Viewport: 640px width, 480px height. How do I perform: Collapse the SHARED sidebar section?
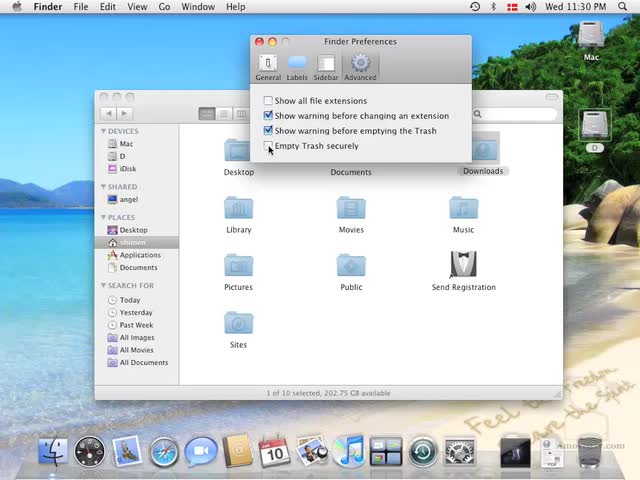[x=103, y=187]
